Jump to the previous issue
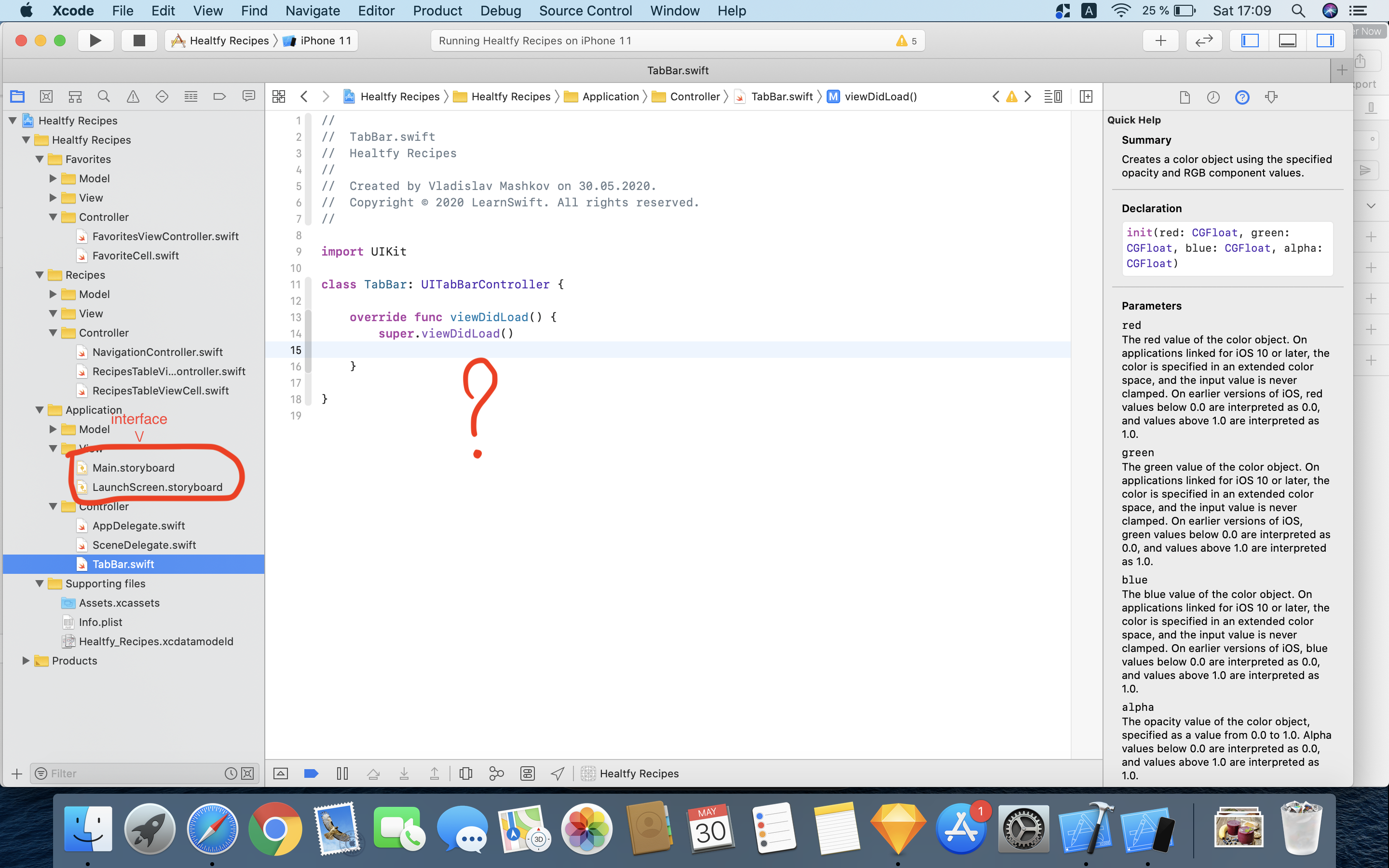Screen dimensions: 1389x868 (995, 96)
